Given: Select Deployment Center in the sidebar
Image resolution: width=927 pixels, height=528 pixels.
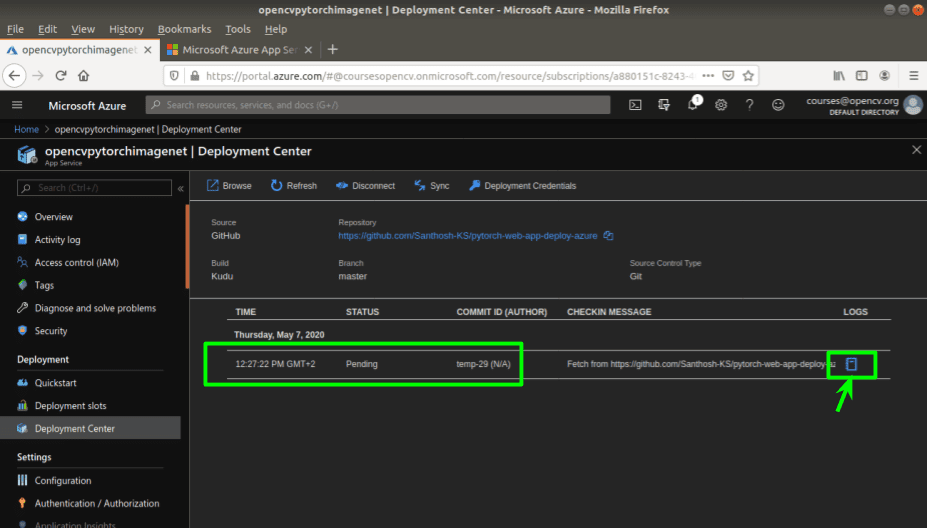Looking at the screenshot, I should (90, 428).
